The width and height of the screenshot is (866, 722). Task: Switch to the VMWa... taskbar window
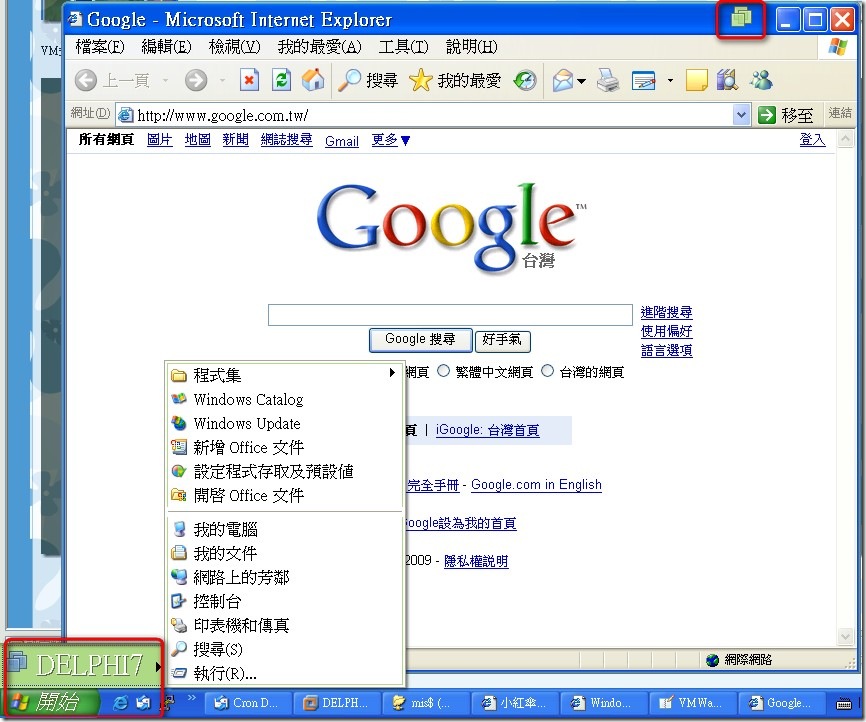click(691, 703)
